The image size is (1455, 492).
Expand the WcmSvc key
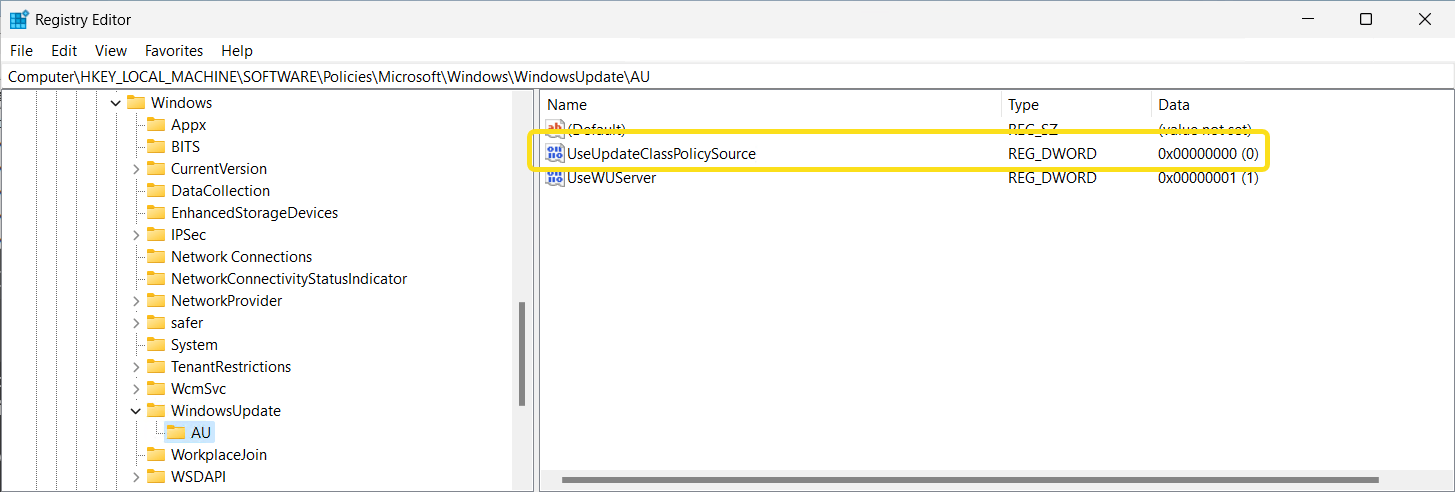coord(136,389)
